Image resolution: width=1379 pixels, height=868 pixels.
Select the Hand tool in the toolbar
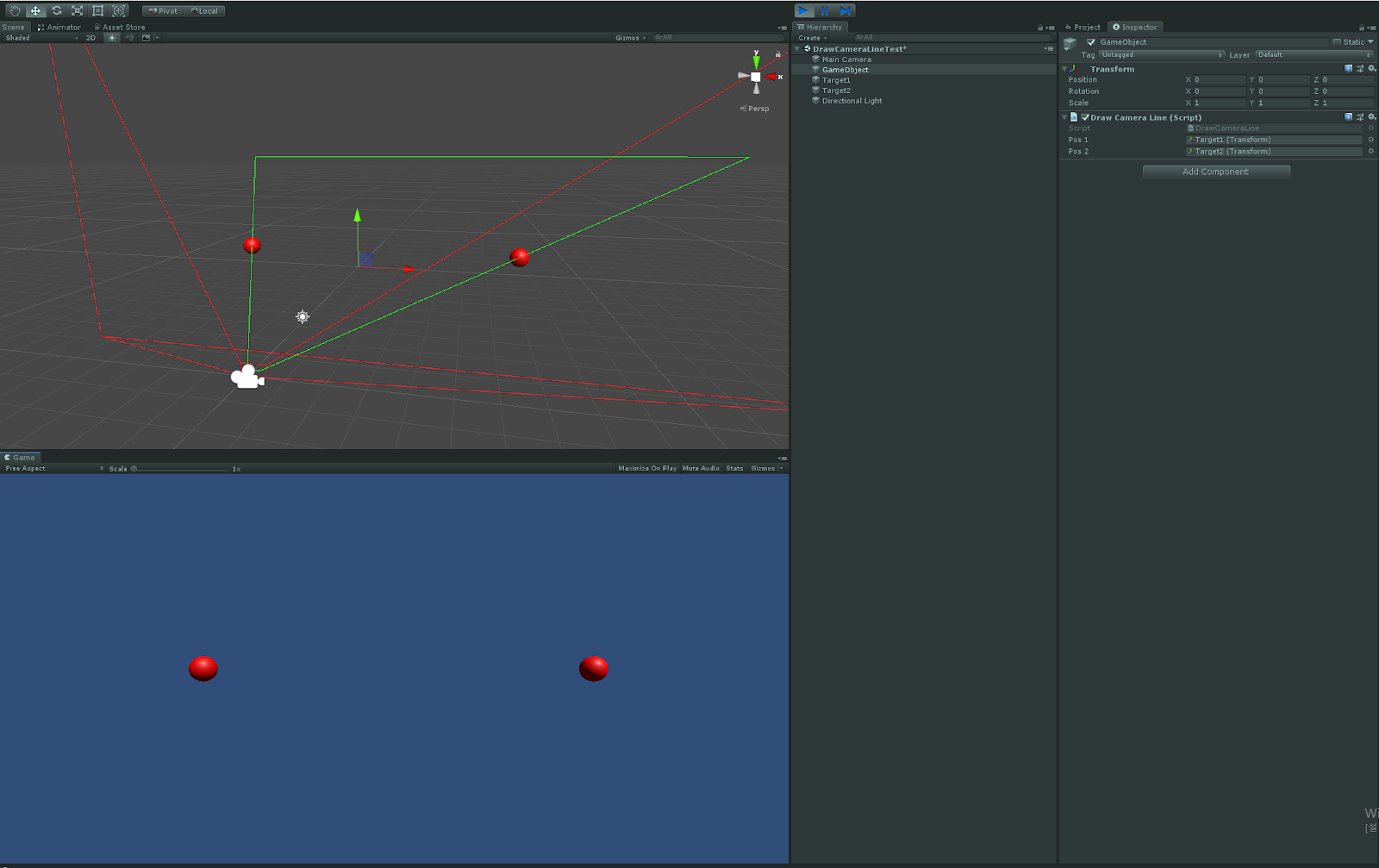pos(14,10)
